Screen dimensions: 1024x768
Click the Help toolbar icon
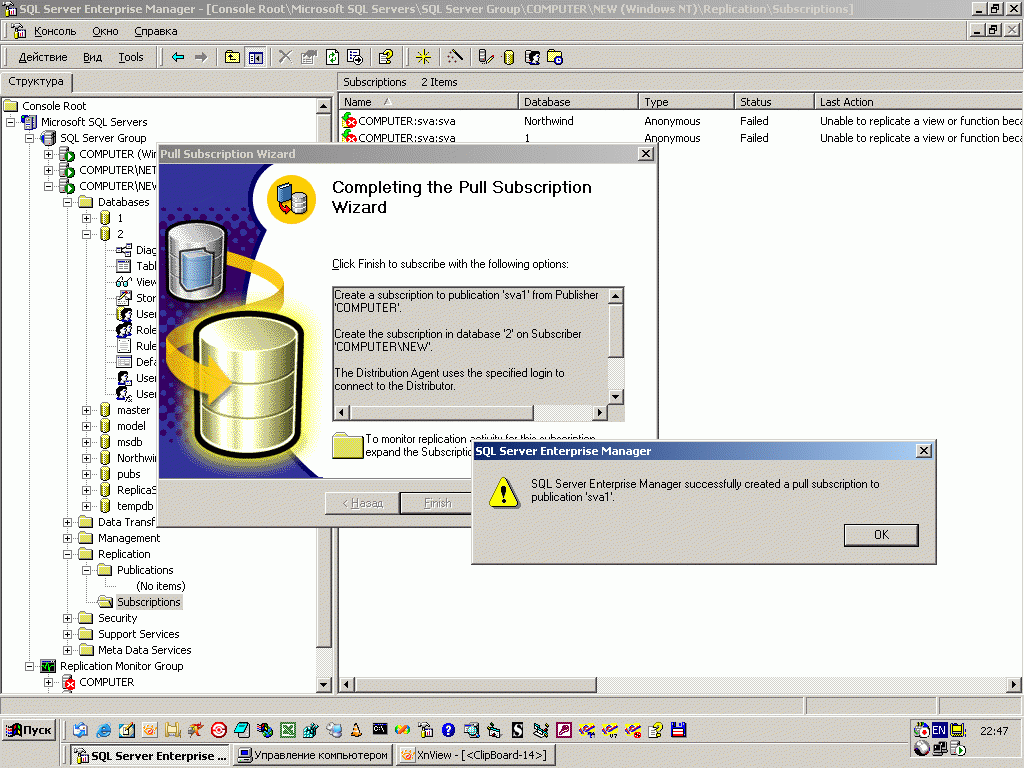pyautogui.click(x=385, y=57)
